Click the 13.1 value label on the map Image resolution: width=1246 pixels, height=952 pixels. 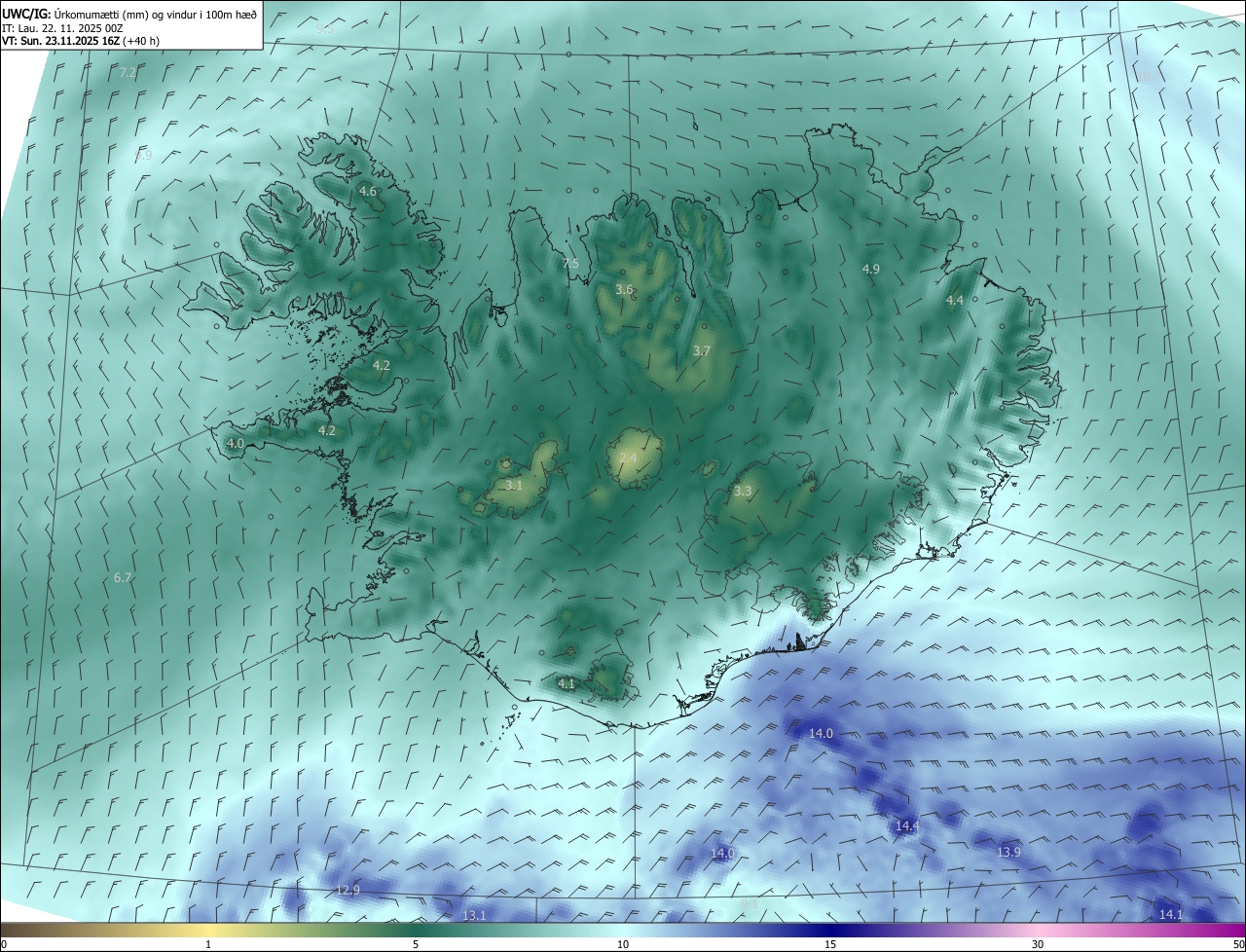click(474, 915)
